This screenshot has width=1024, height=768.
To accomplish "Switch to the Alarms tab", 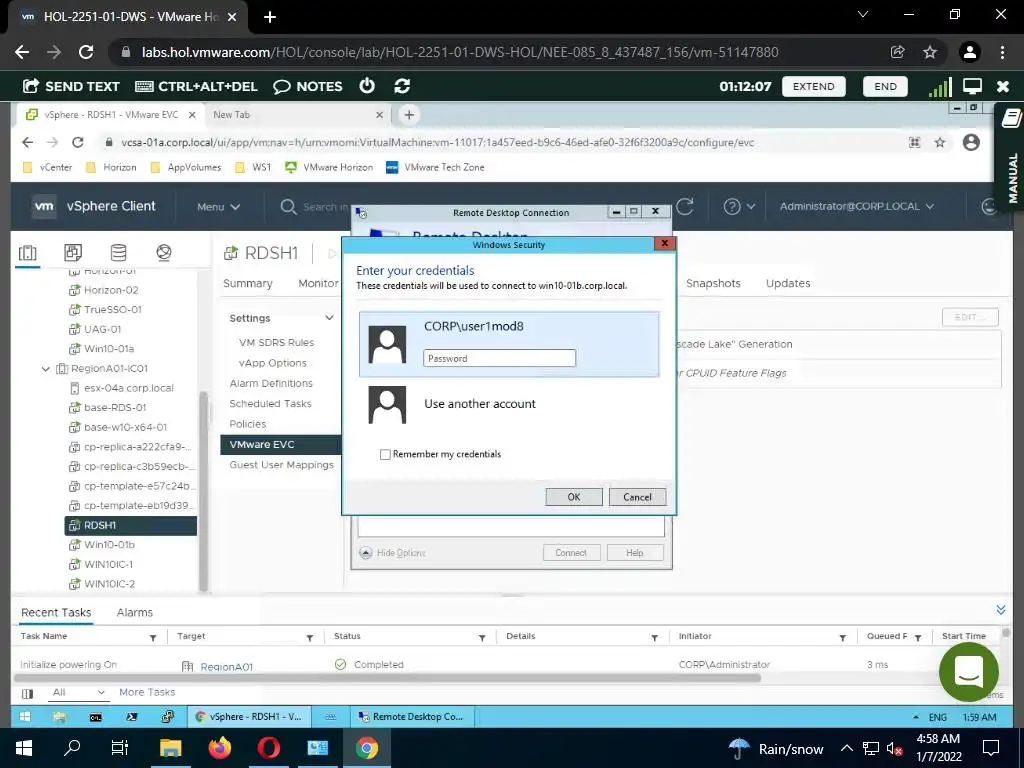I will pyautogui.click(x=135, y=613).
